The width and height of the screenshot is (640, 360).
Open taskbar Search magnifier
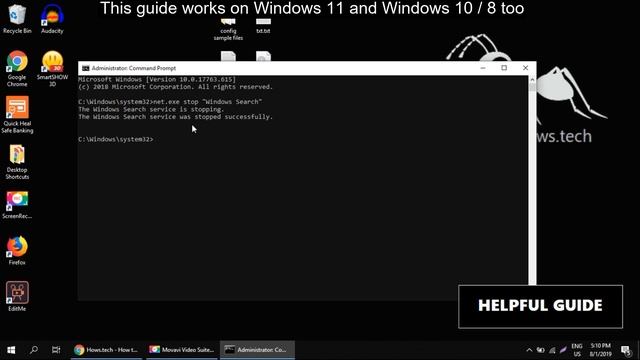click(34, 350)
